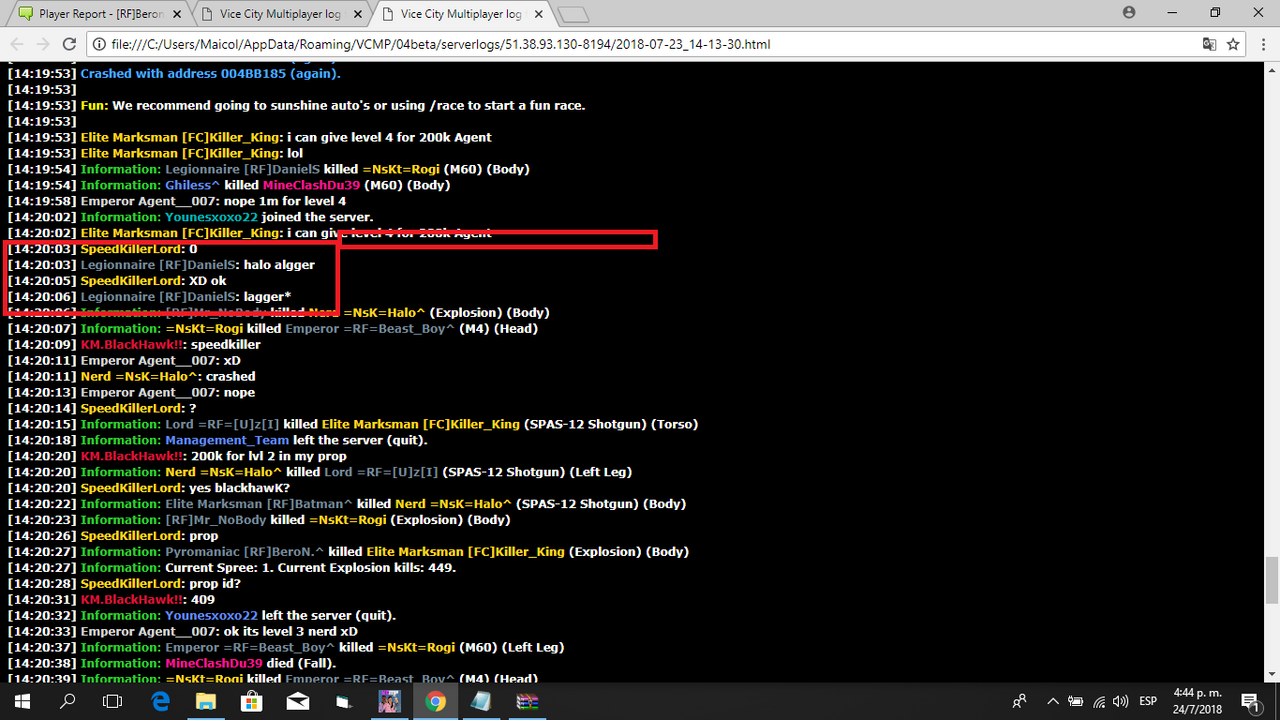This screenshot has width=1280, height=720.
Task: Open the Wi-Fi network icon
Action: click(1099, 702)
